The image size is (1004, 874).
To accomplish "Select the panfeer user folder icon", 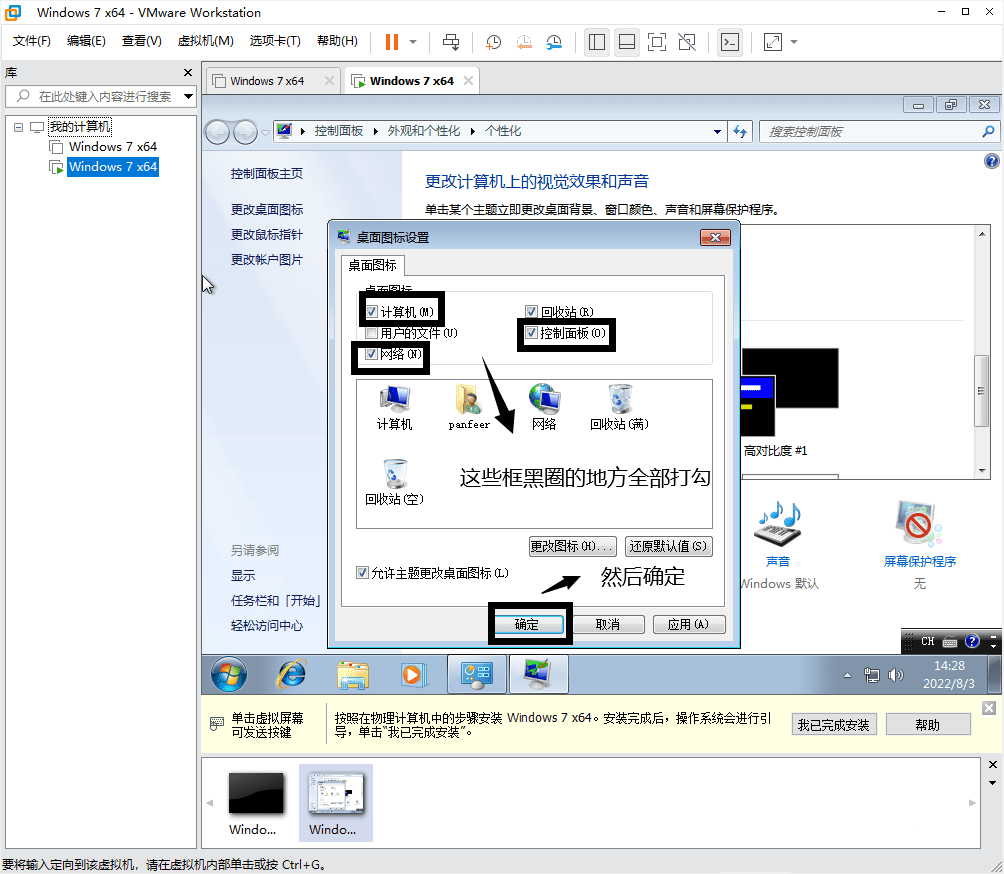I will pos(469,409).
